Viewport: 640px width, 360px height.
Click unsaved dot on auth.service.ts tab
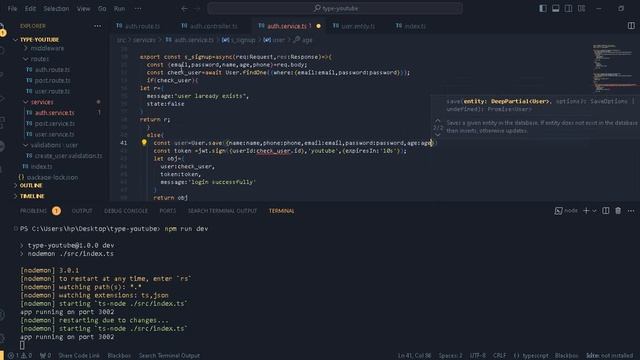[318, 26]
